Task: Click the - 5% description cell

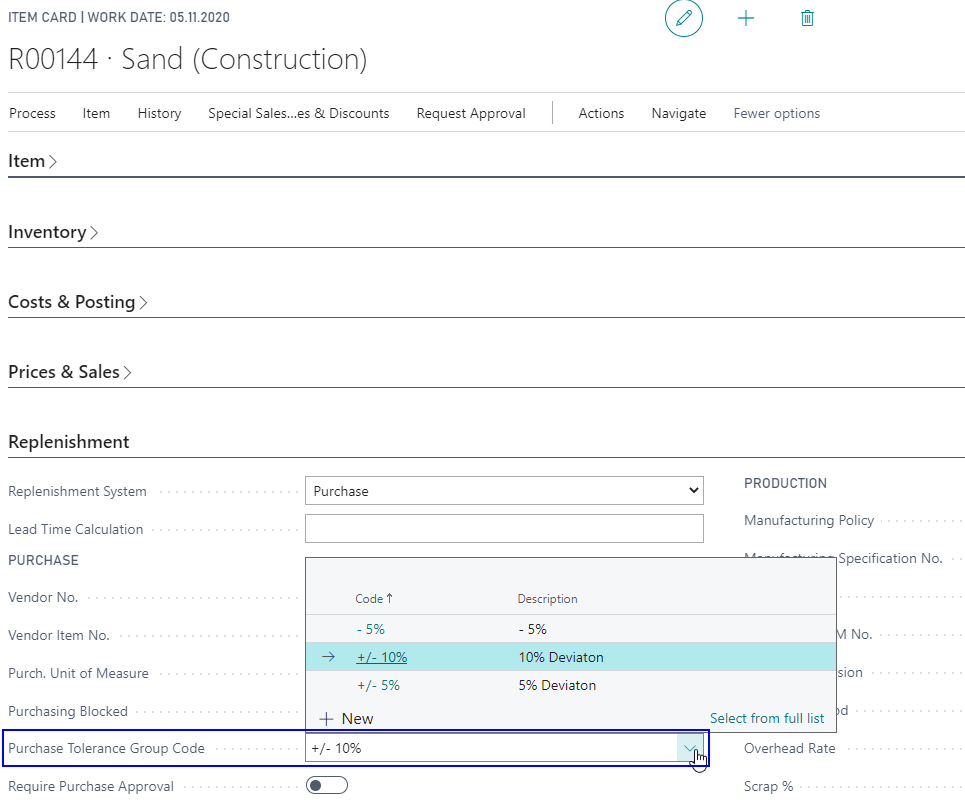Action: pyautogui.click(x=532, y=629)
